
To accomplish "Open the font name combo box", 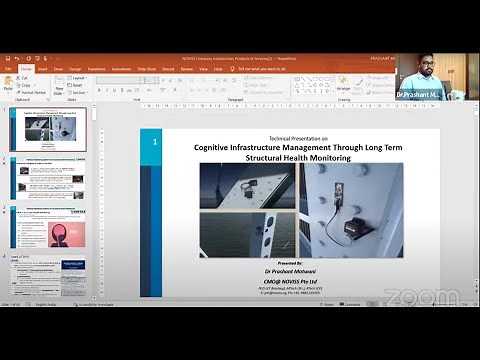I will [120, 80].
